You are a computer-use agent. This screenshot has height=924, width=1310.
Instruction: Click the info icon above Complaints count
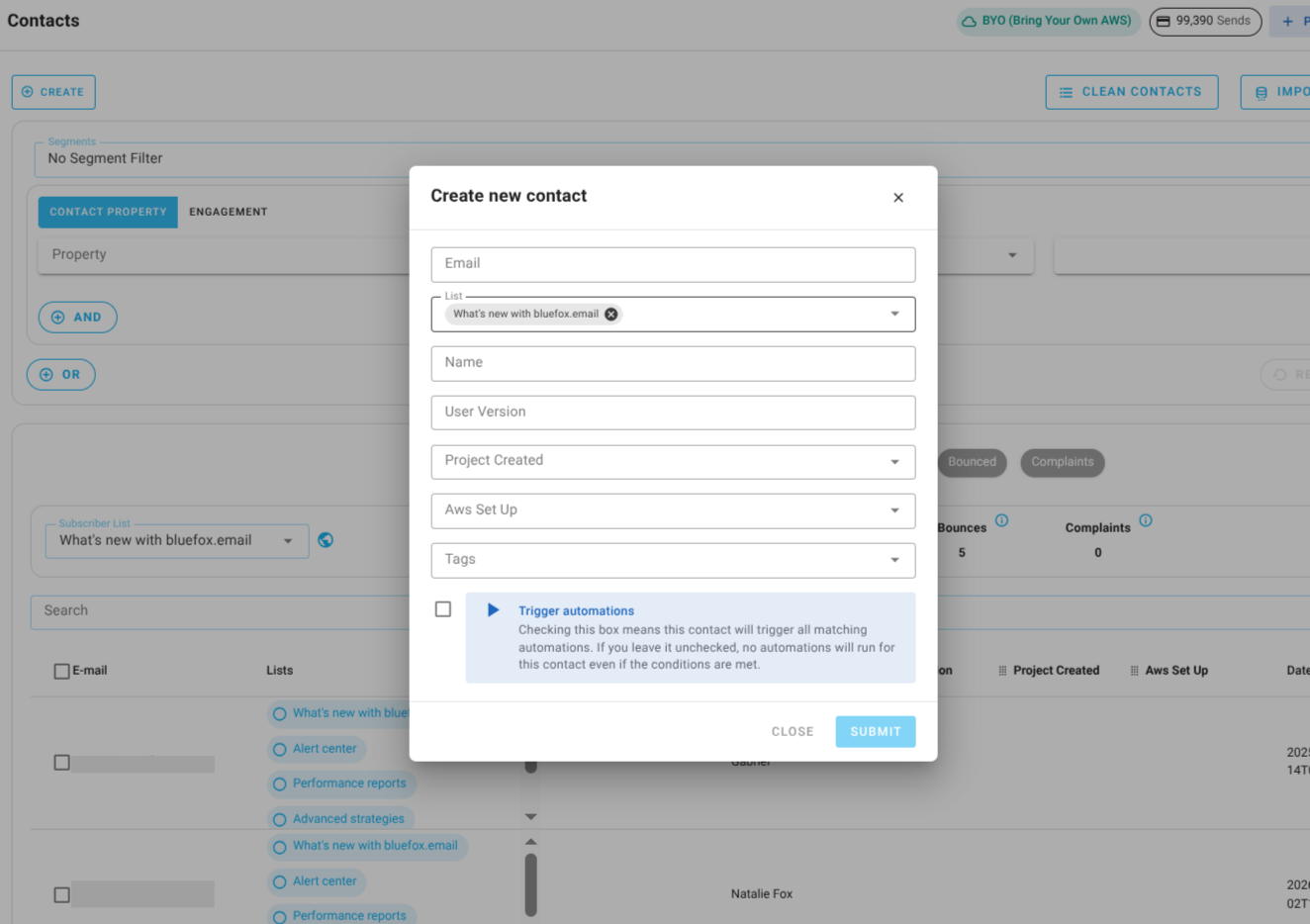pos(1146,519)
